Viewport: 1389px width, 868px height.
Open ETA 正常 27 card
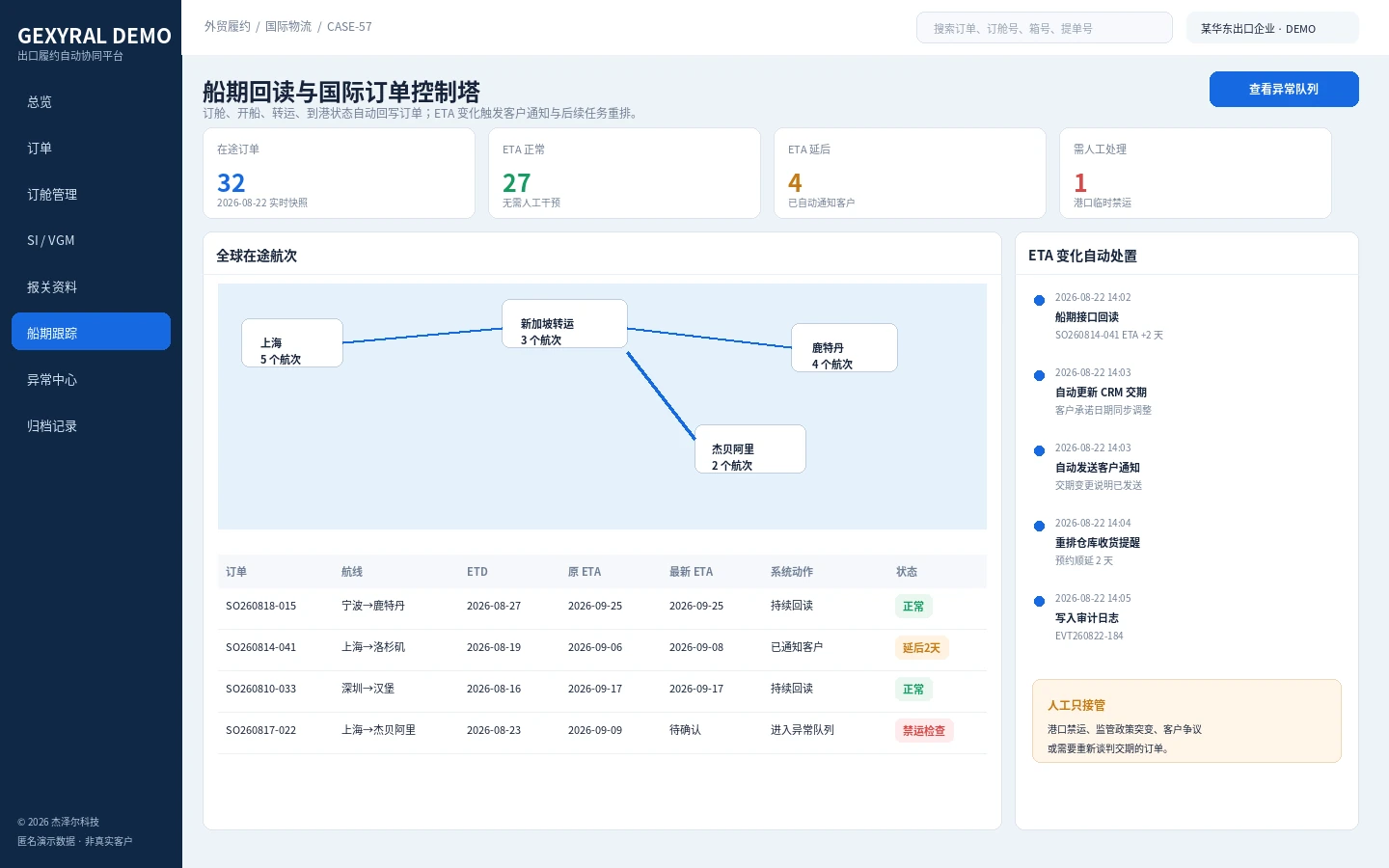(x=624, y=174)
